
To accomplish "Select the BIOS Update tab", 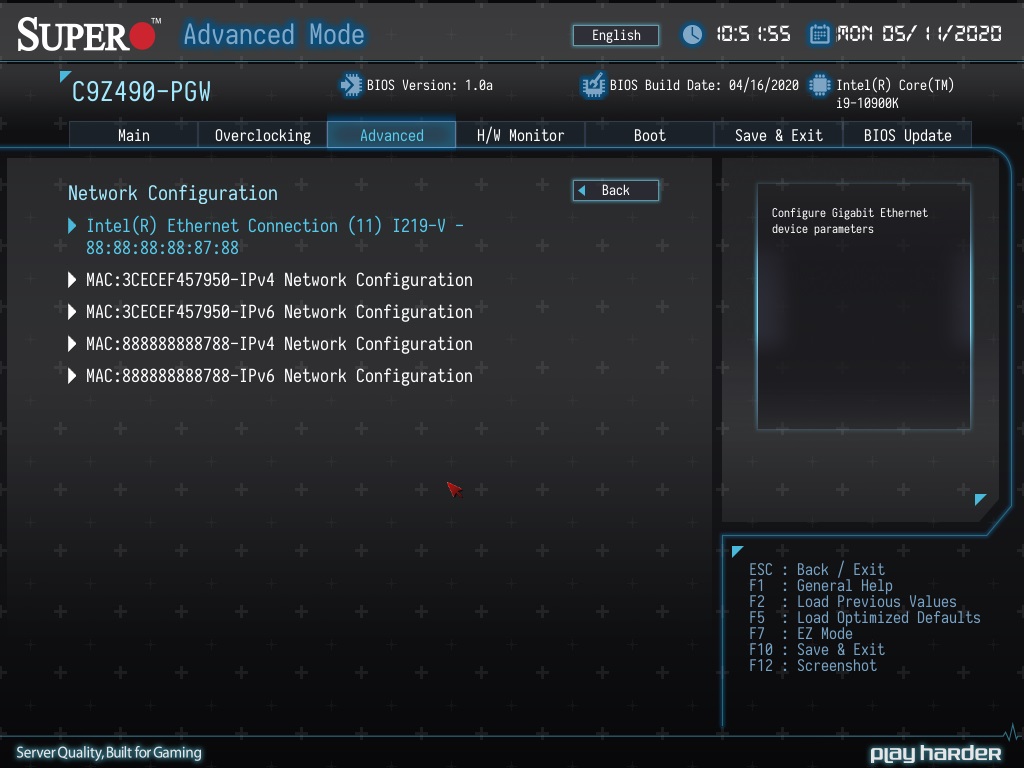I will click(907, 135).
